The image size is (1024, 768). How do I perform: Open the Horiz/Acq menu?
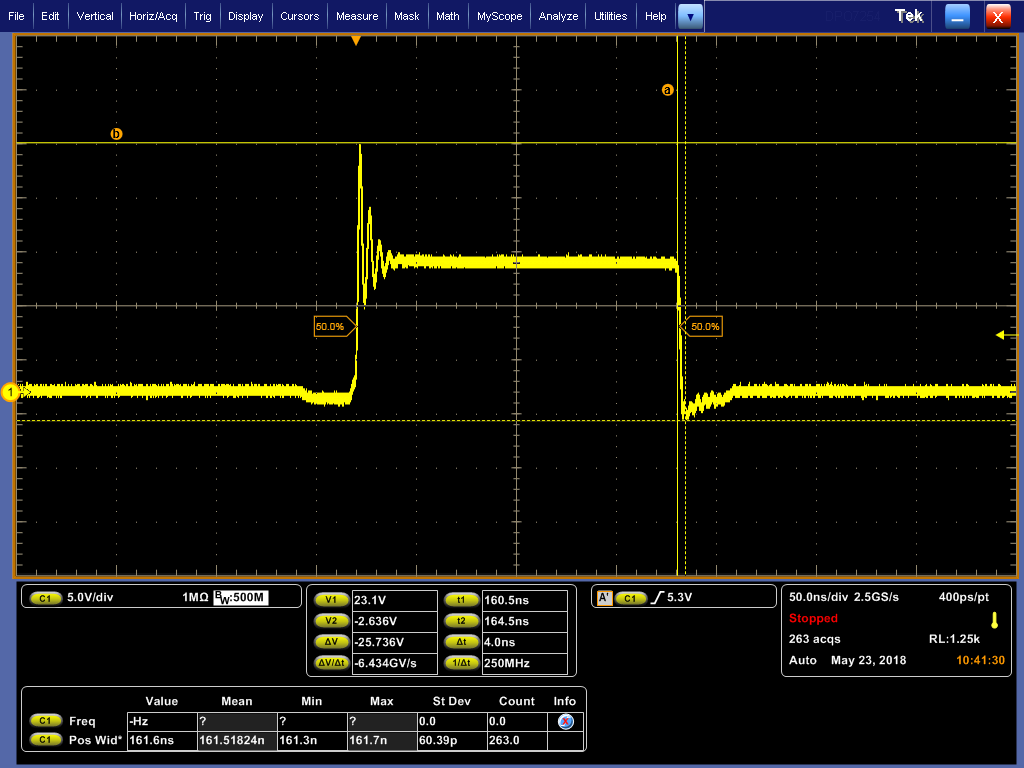tap(154, 16)
